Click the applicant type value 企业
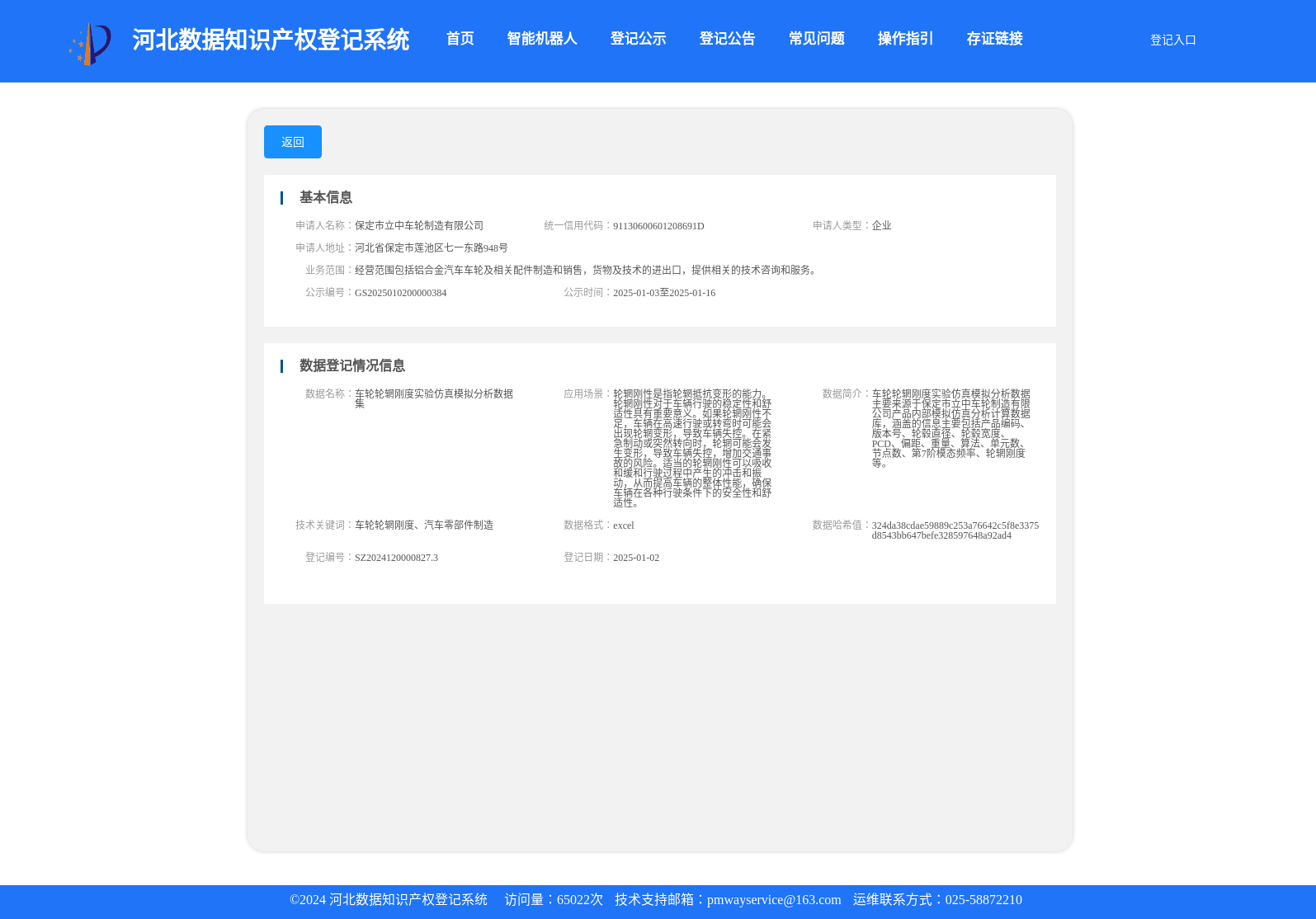This screenshot has width=1316, height=919. (x=881, y=225)
